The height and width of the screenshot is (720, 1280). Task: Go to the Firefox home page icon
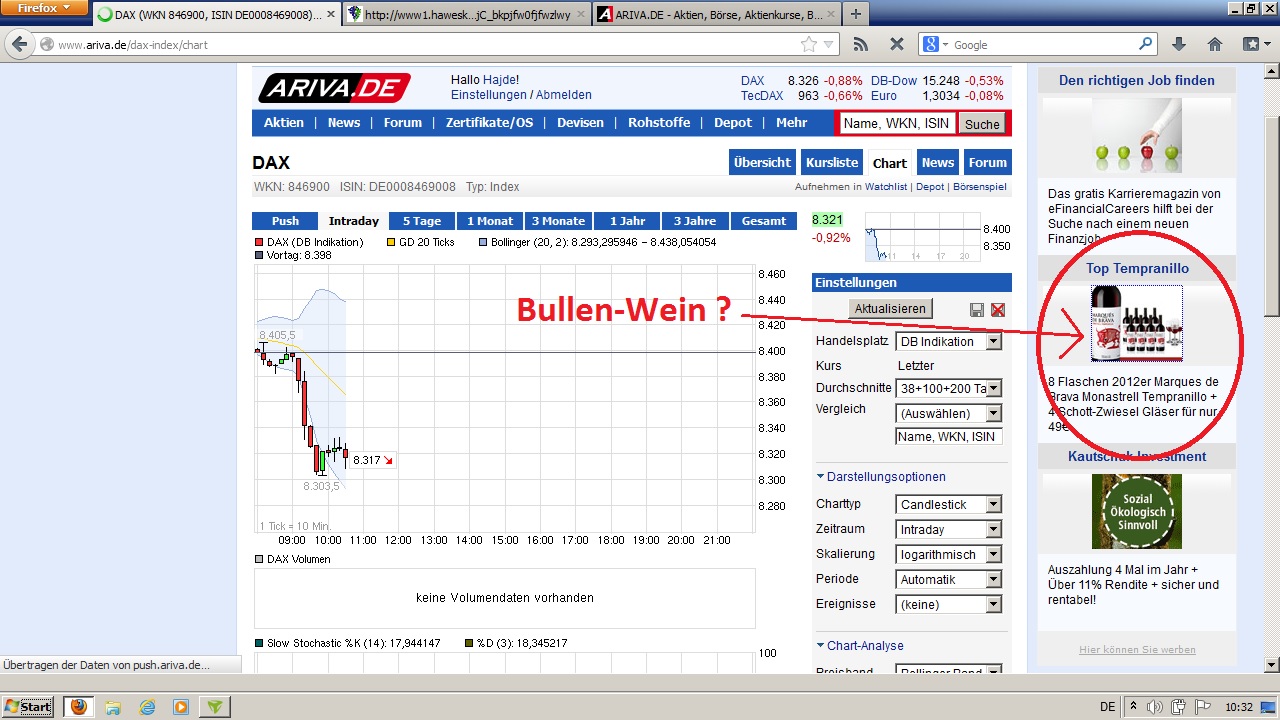coord(1215,44)
